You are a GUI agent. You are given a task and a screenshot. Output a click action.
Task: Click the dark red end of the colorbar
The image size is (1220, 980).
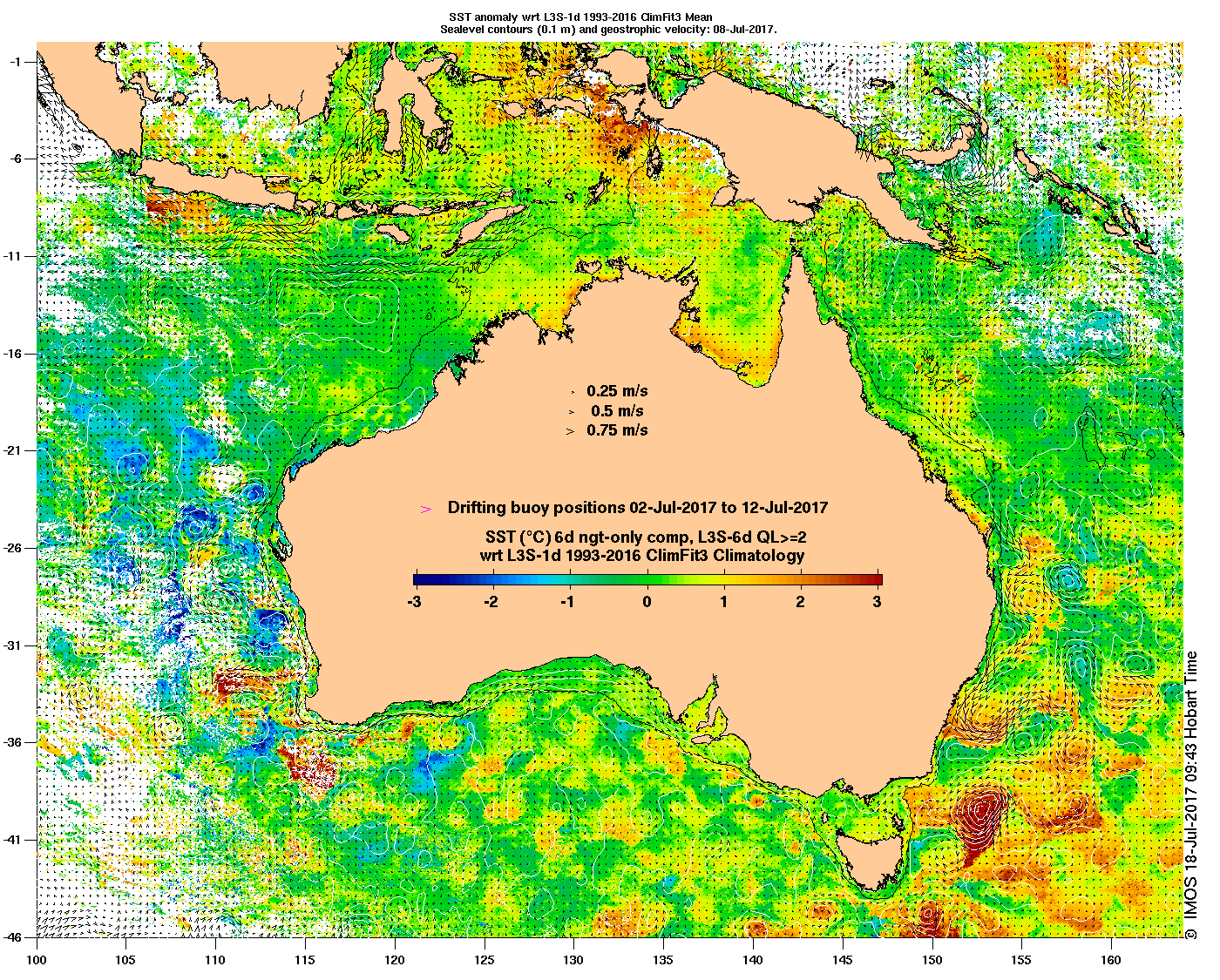(875, 579)
